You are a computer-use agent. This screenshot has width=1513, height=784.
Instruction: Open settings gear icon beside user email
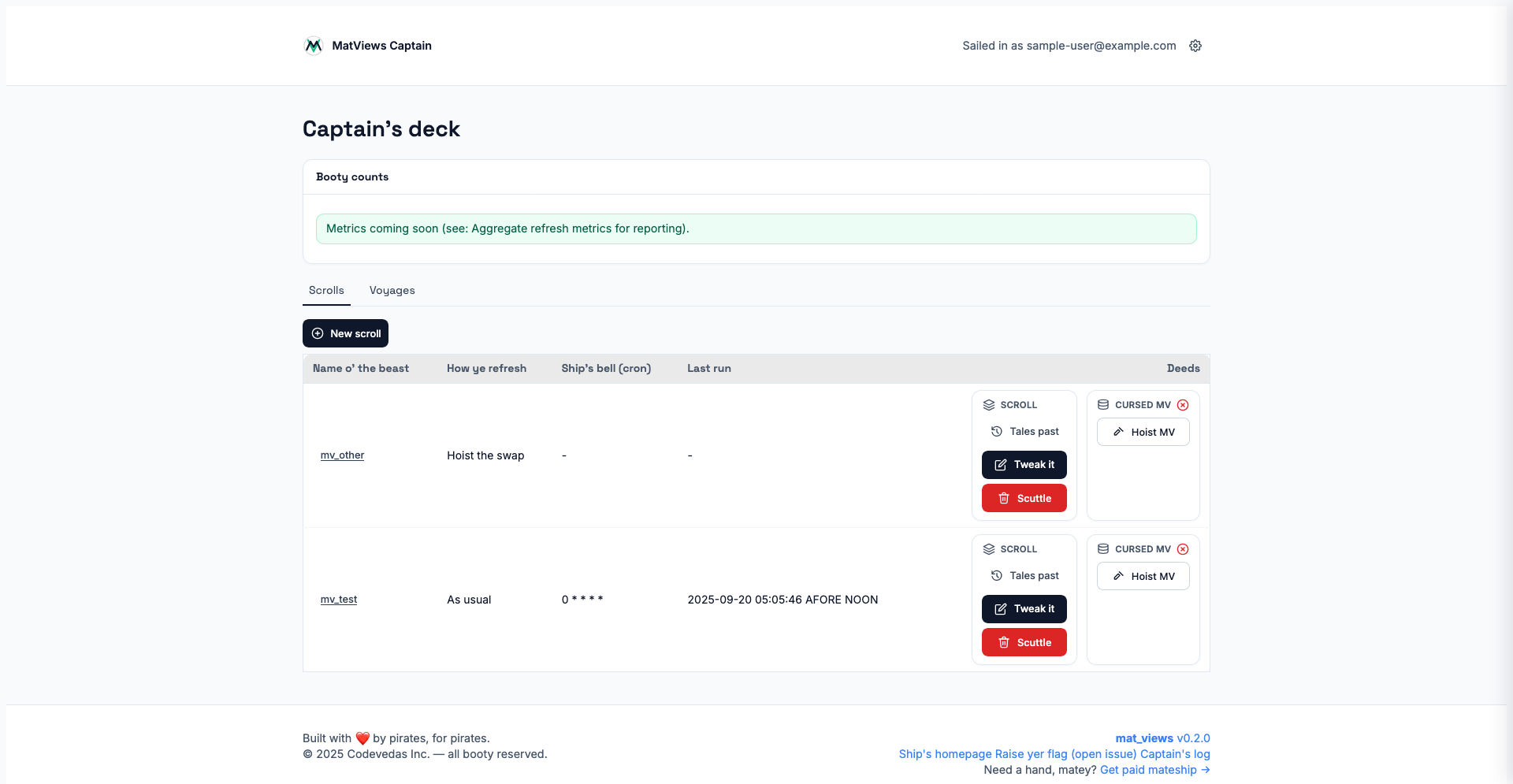(1195, 46)
